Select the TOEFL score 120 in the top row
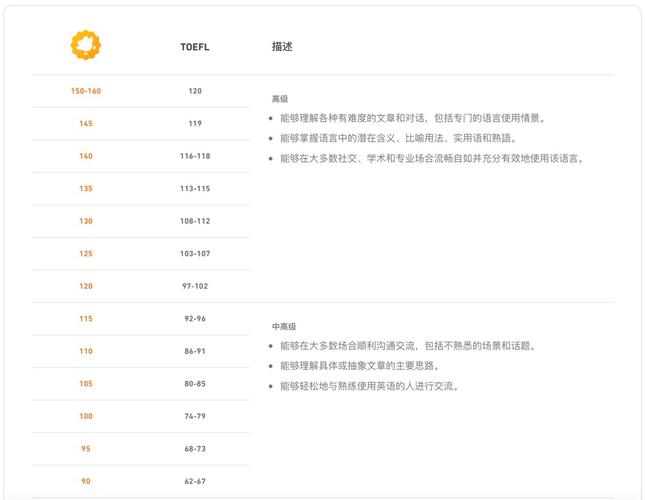This screenshot has width=645, height=500. point(195,91)
